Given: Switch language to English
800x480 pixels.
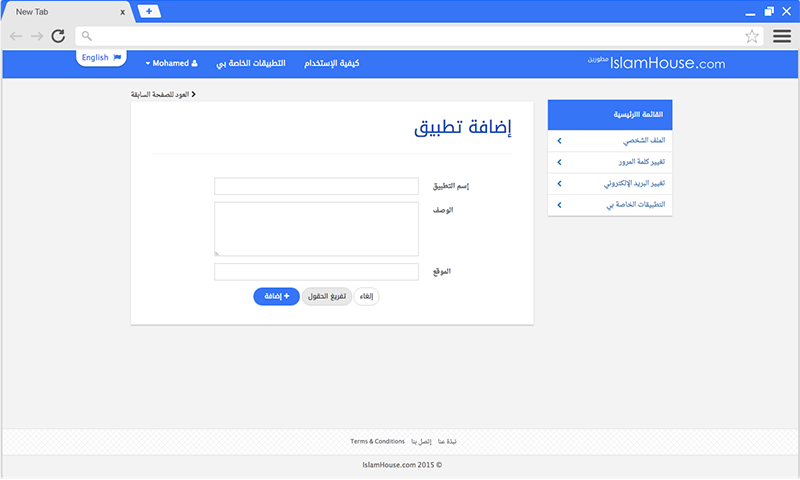Looking at the screenshot, I should 101,58.
